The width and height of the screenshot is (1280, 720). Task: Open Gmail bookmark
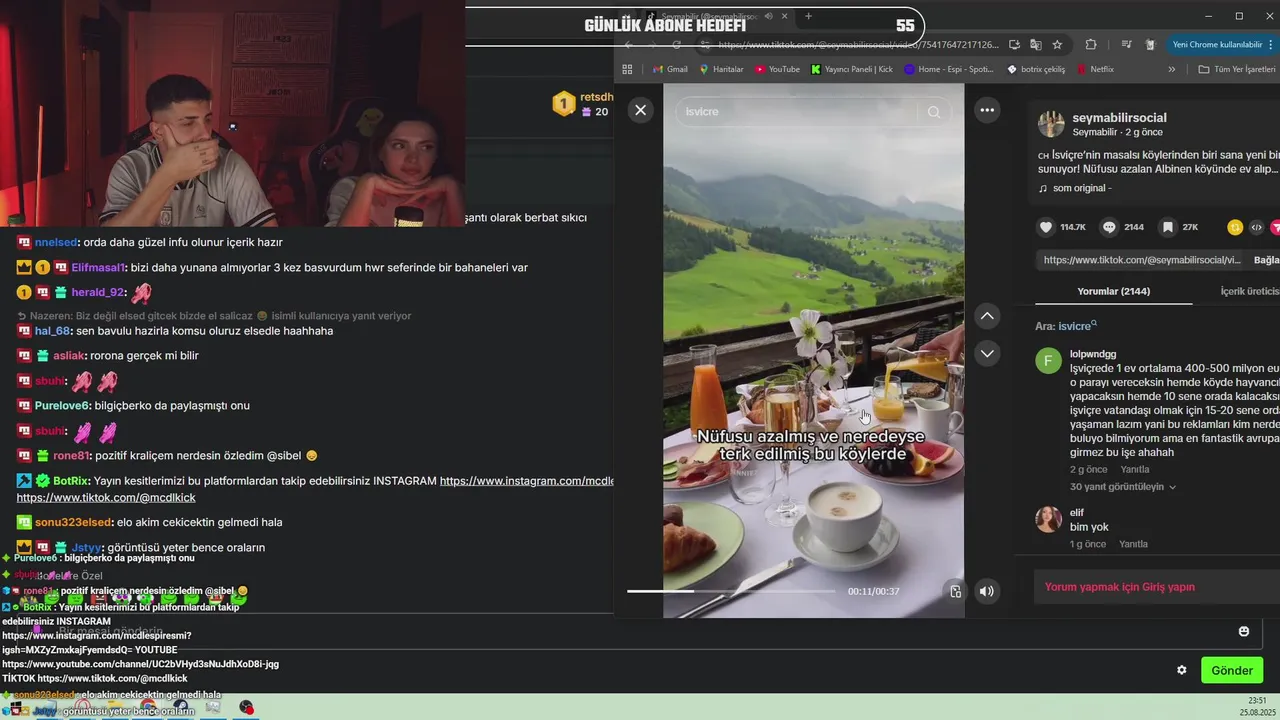pyautogui.click(x=669, y=69)
